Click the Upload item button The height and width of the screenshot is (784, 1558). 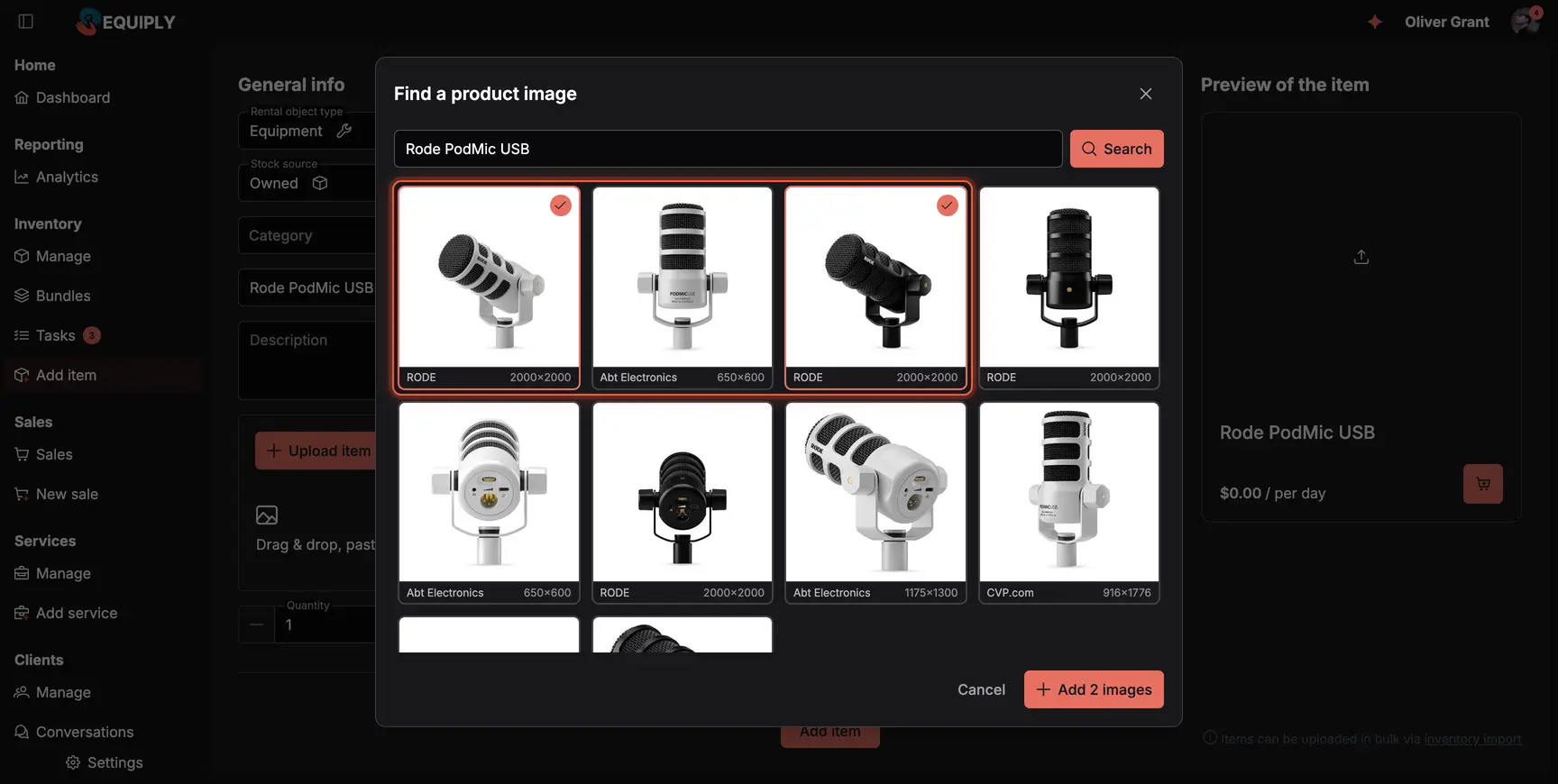click(x=316, y=451)
